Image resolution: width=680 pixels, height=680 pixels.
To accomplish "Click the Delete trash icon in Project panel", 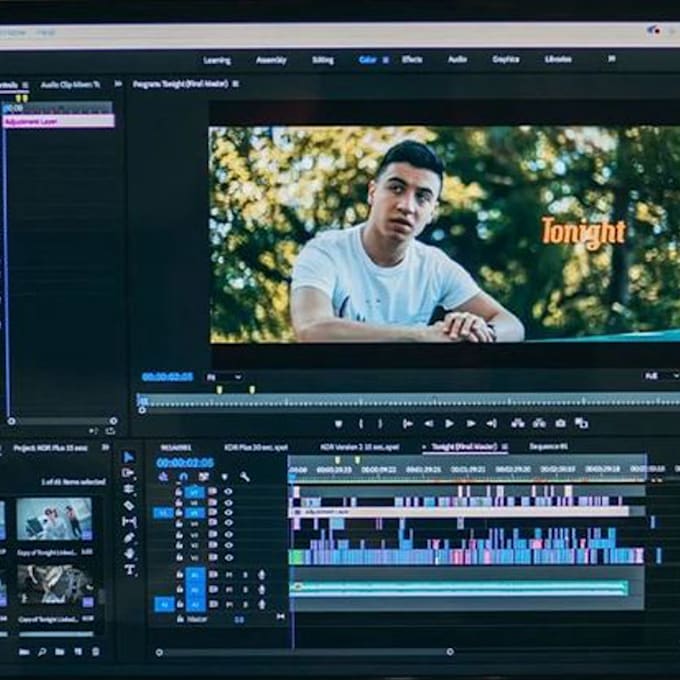I will point(95,652).
